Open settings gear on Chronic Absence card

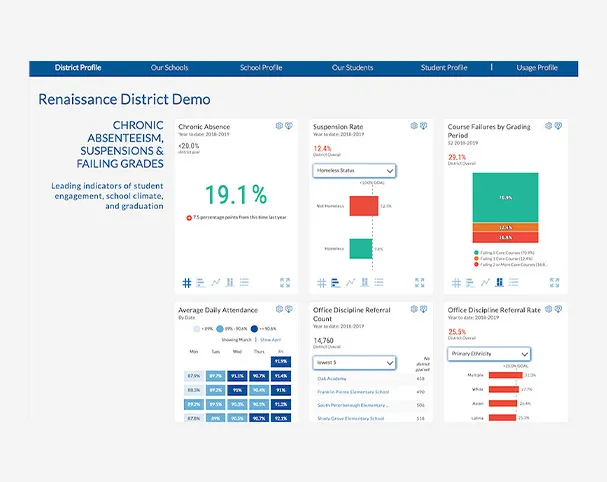pyautogui.click(x=279, y=126)
